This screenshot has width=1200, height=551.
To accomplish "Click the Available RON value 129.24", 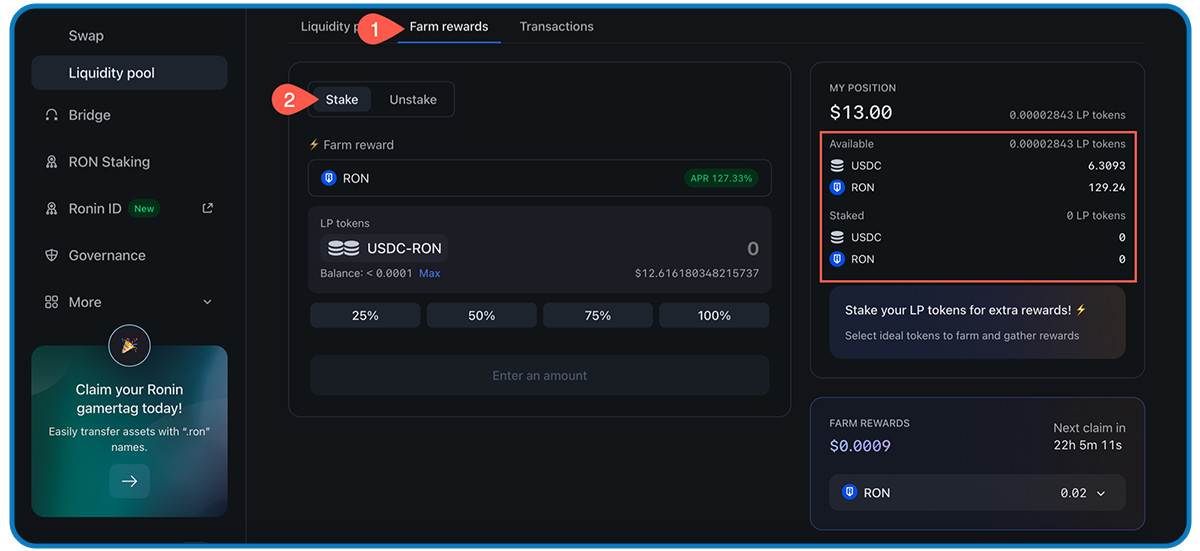I will (1107, 188).
